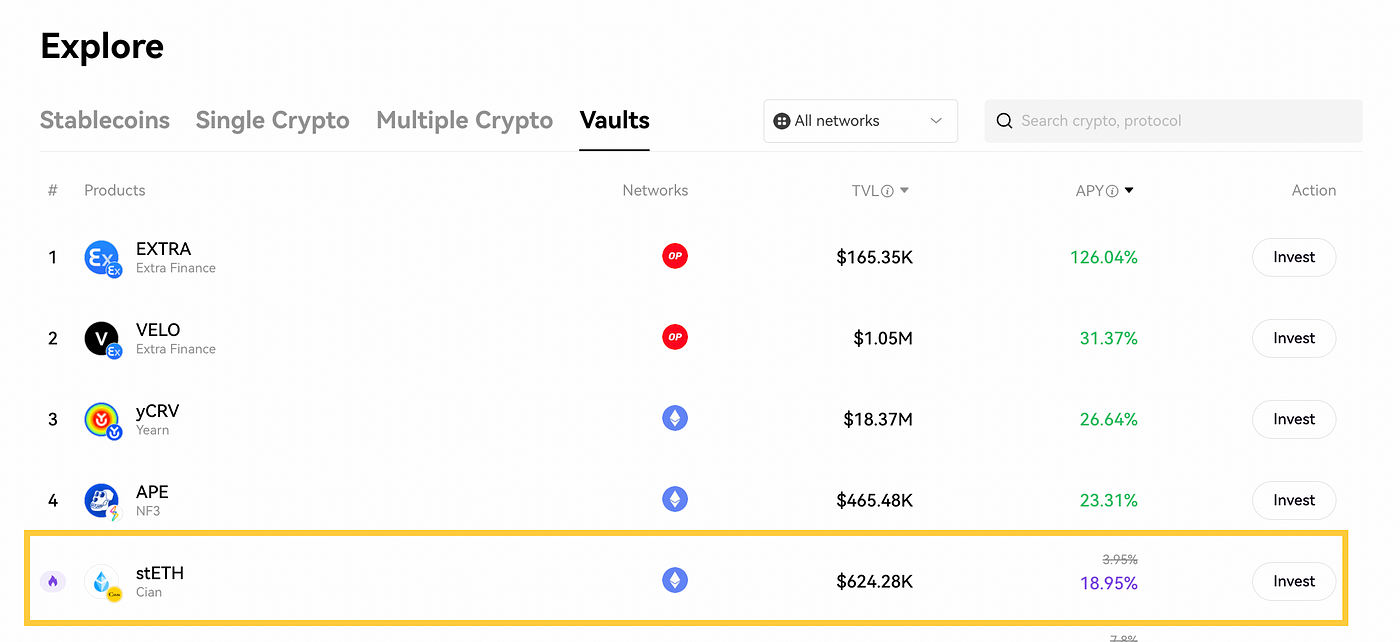Click the VELO token icon
1400x642 pixels.
tap(102, 339)
